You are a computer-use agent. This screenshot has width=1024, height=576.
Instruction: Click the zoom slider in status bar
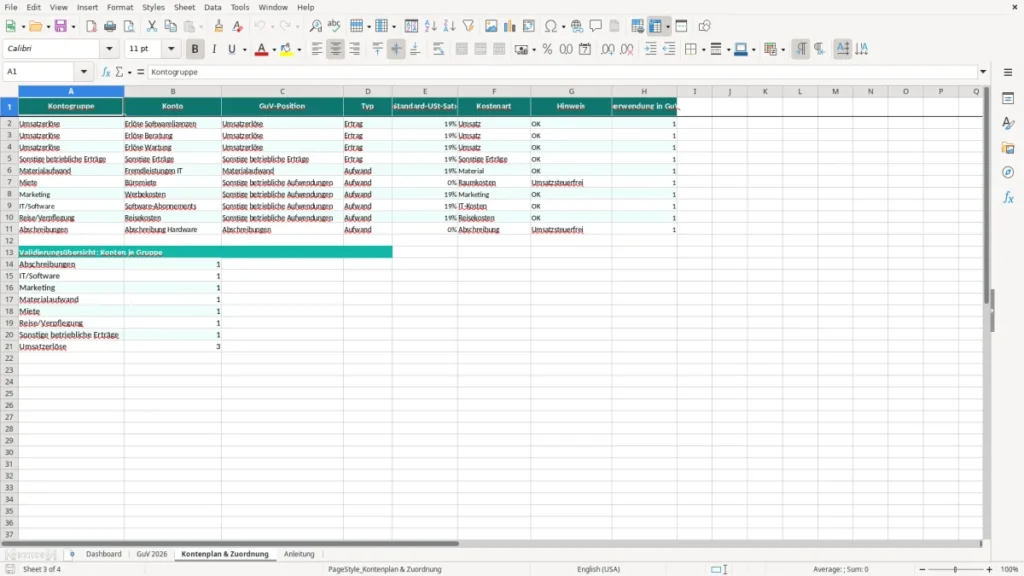coord(955,569)
